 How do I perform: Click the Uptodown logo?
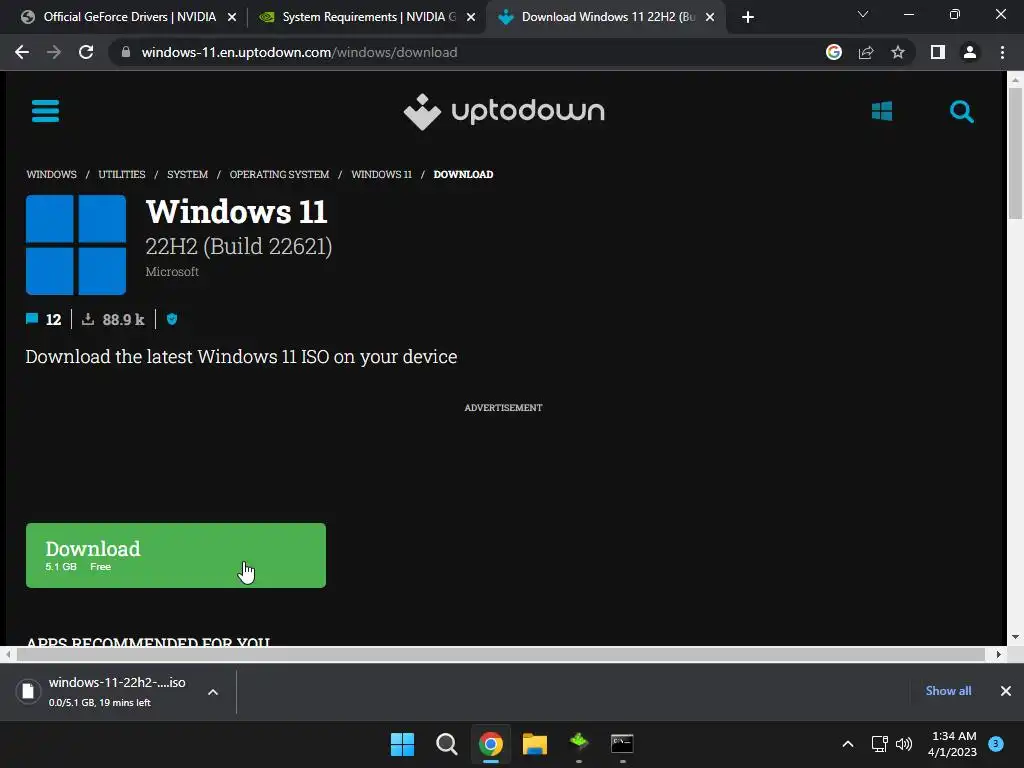504,112
